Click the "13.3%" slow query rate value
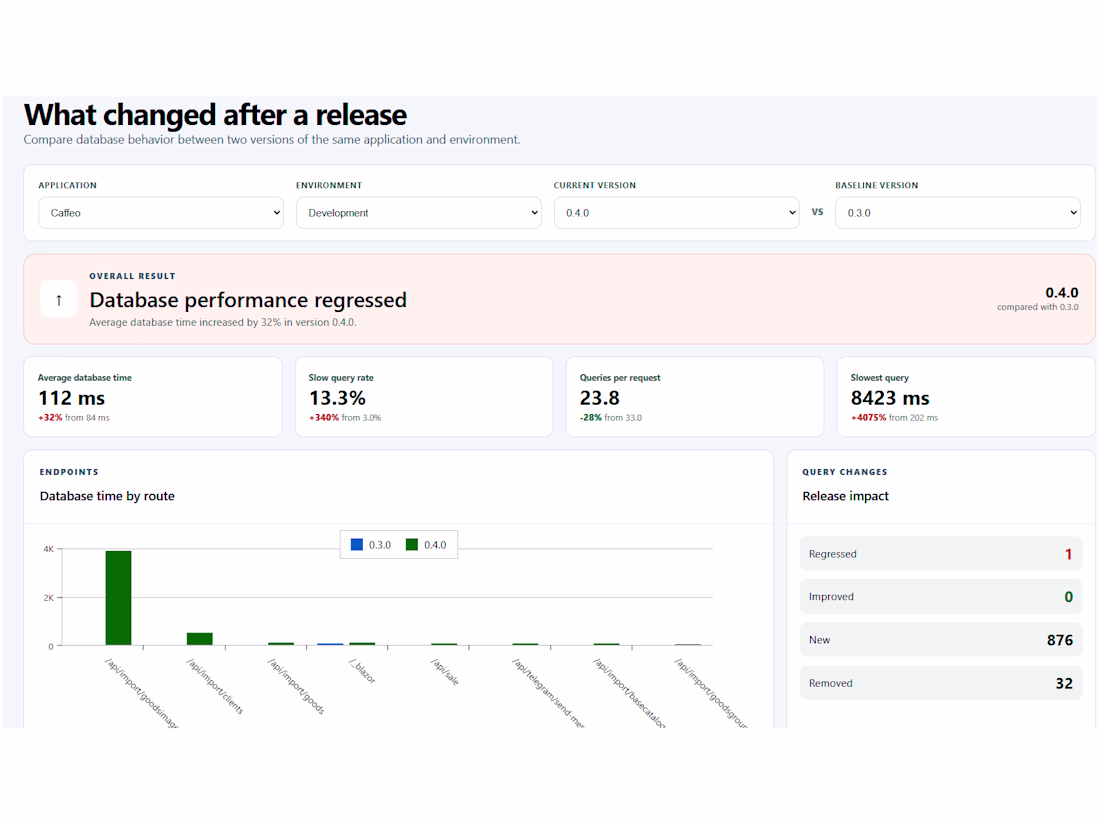 pos(337,398)
